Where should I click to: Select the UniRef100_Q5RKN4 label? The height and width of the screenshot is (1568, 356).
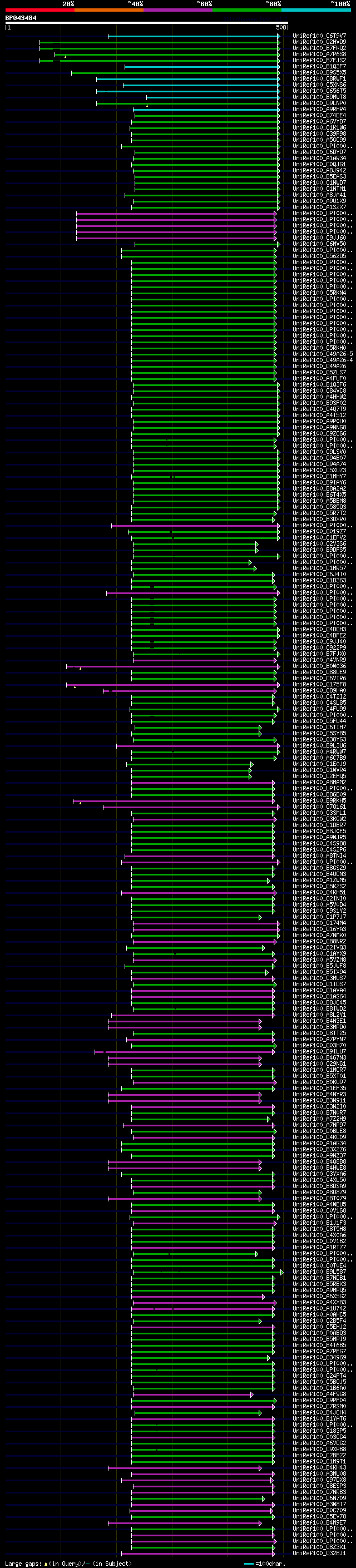(319, 293)
